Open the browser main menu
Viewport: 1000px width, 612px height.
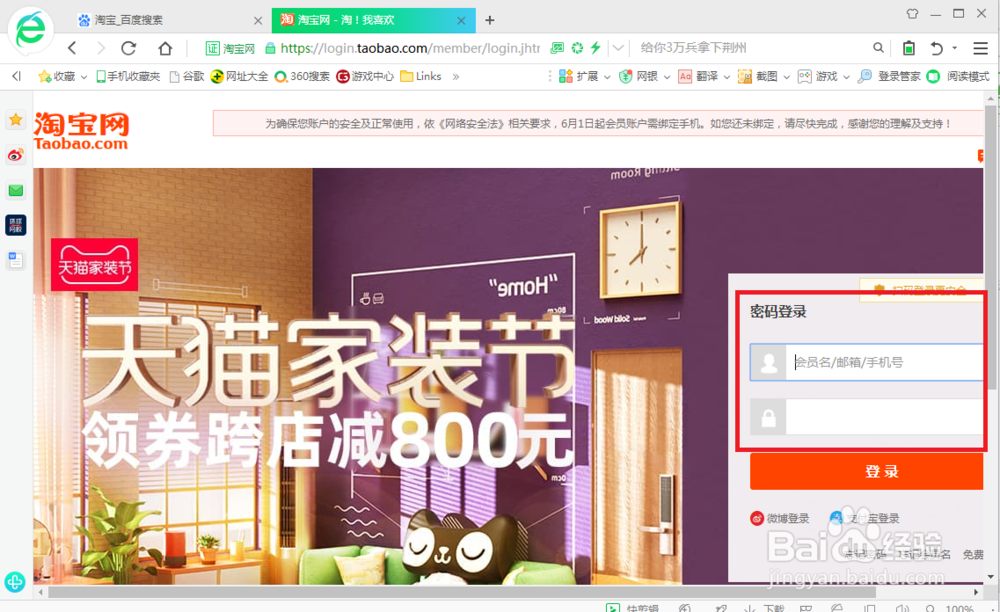980,47
